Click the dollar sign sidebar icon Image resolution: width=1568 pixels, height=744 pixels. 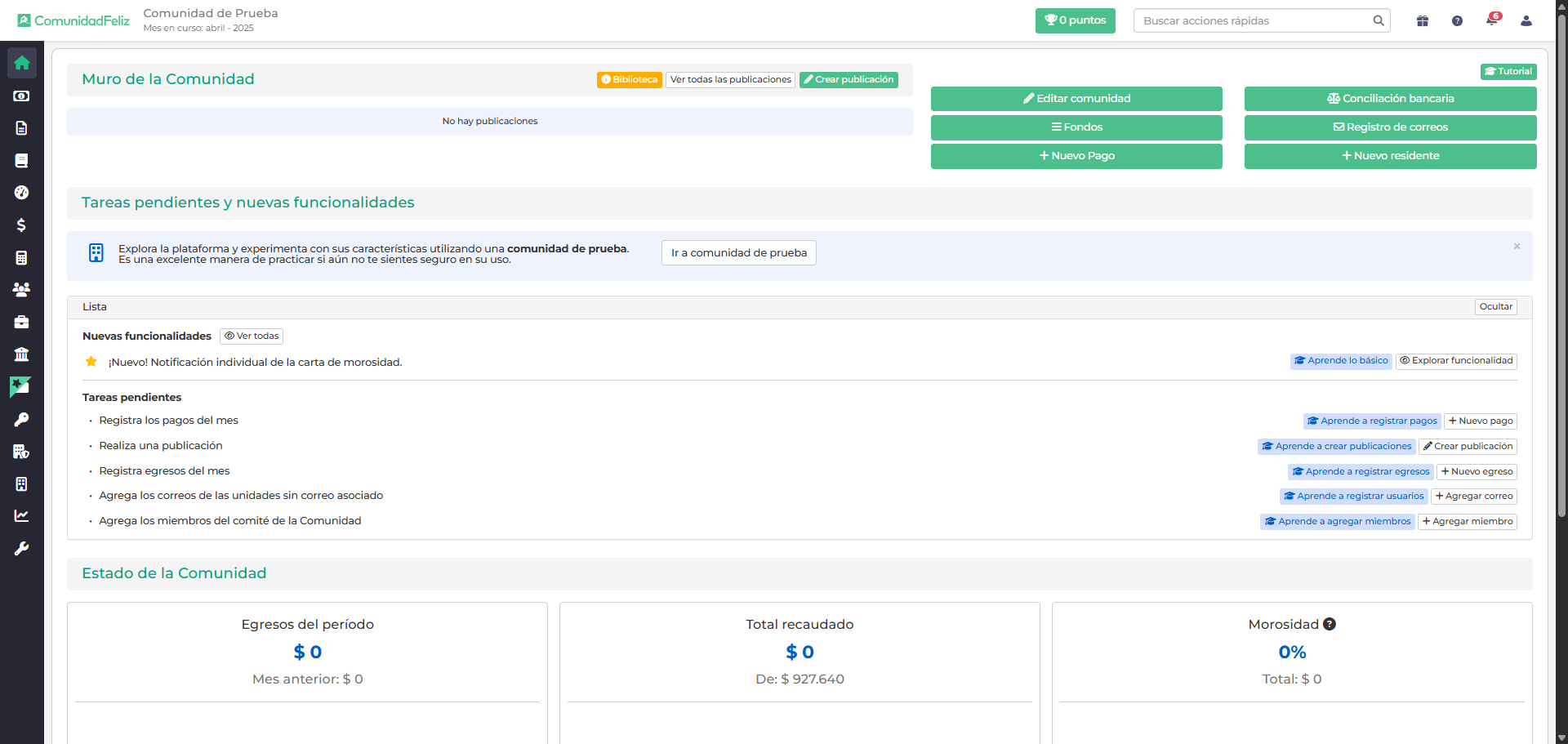tap(22, 225)
